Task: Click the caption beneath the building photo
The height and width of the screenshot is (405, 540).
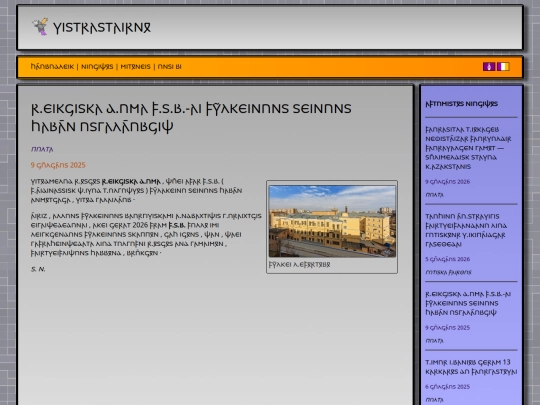Action: tap(299, 265)
